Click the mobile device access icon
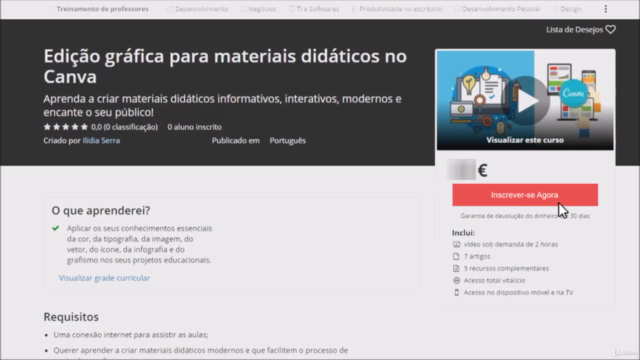The width and height of the screenshot is (640, 360). [456, 292]
